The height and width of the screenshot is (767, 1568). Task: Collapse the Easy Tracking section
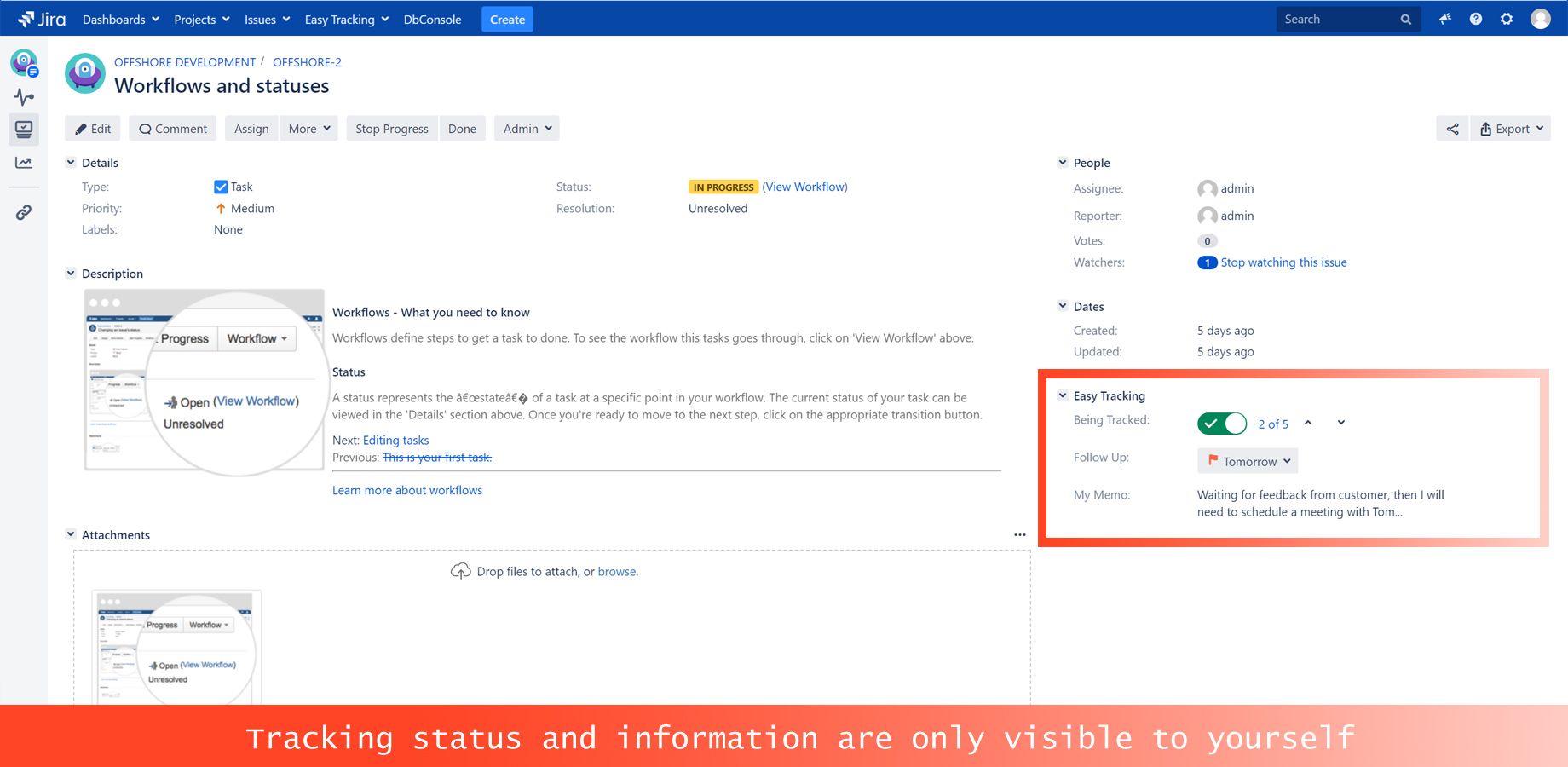click(1063, 395)
